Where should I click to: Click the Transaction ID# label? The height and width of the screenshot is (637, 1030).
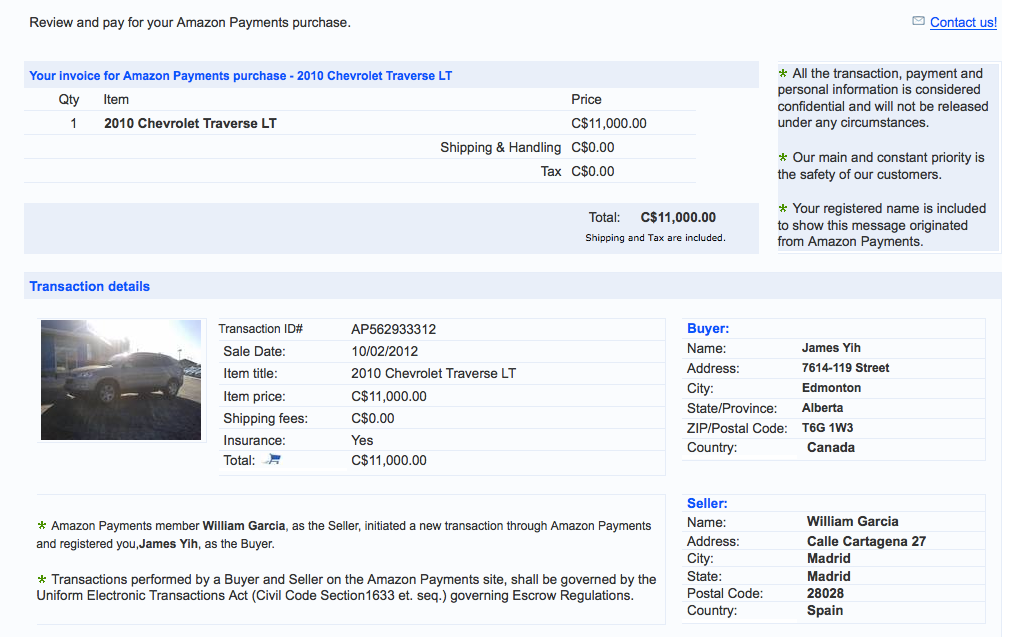tap(261, 329)
